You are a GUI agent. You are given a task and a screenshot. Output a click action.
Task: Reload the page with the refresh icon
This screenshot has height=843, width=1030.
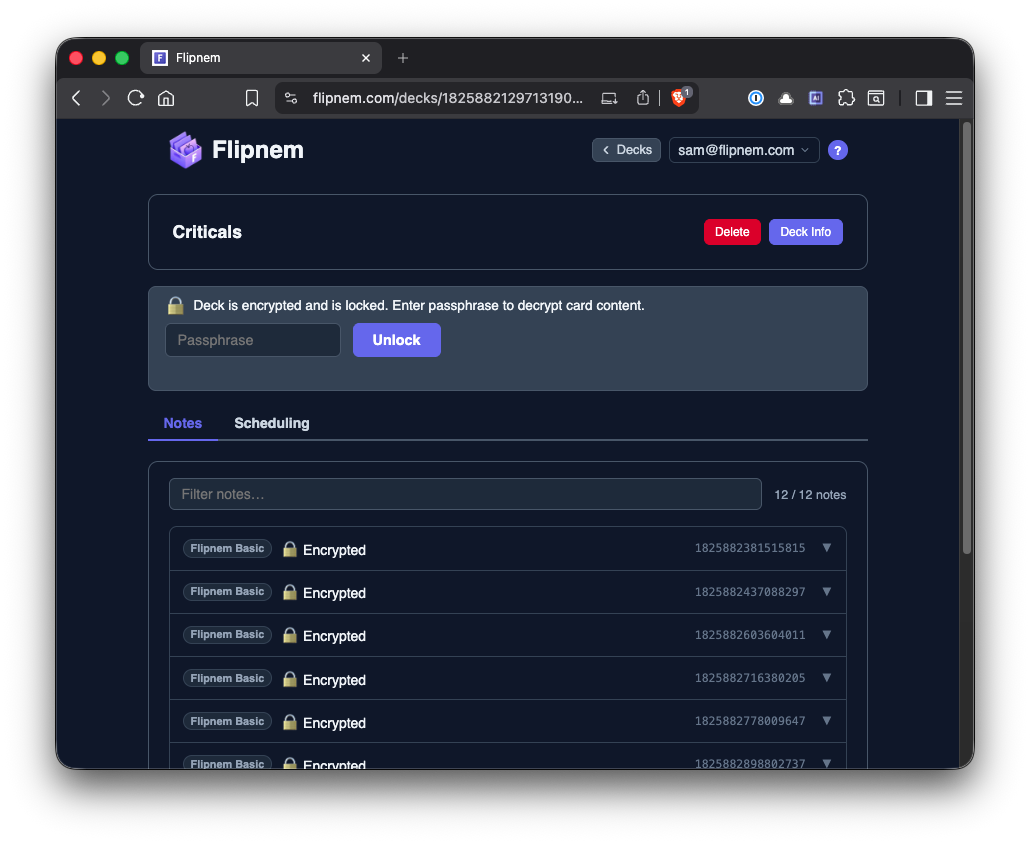coord(135,99)
